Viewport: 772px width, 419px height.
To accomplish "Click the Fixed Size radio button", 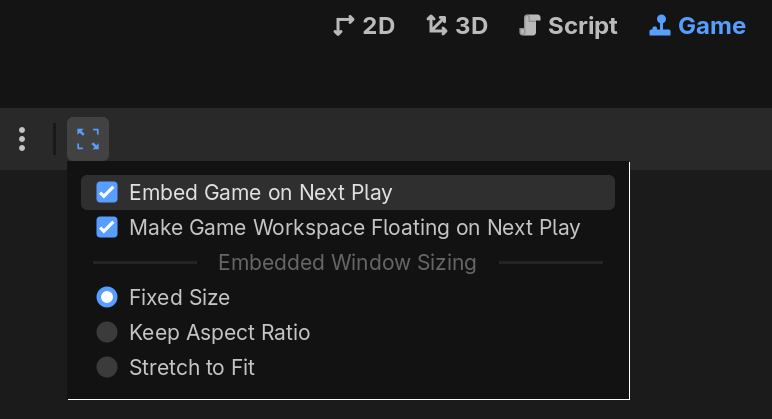I will point(107,297).
